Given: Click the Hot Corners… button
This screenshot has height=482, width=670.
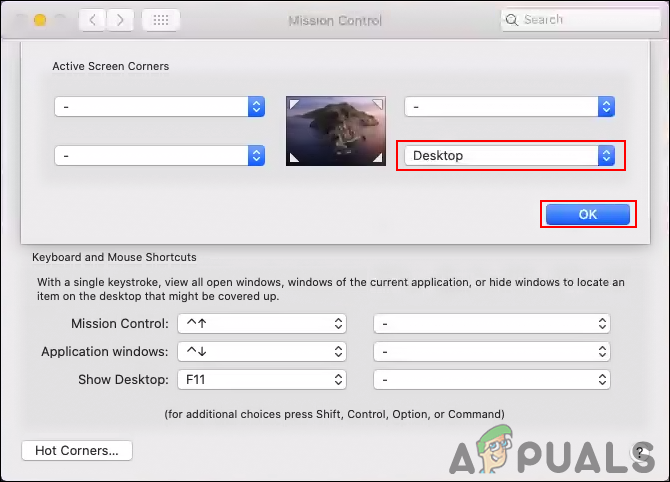Looking at the screenshot, I should [77, 450].
